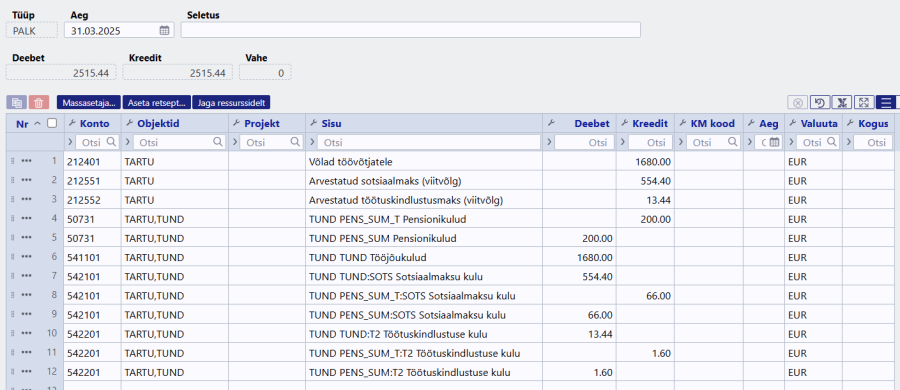Select cell 'TUND PENS_SUM Pensionikulud'
Viewport: 900px width, 390px height.
click(424, 238)
